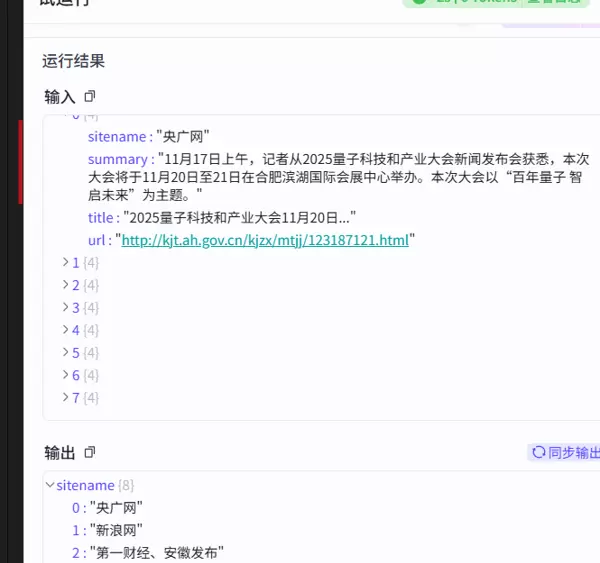This screenshot has width=600, height=563.
Task: Select output entry 1 "新浪网"
Action: (x=116, y=530)
